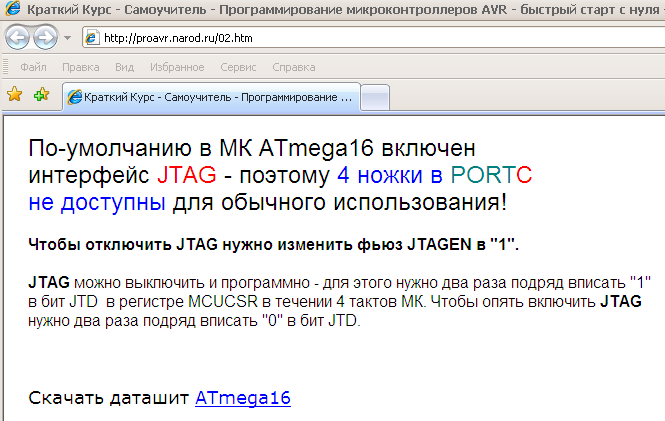Click the address bar with proavr.narod.ru URL
Viewport: 665px width, 421px height.
coord(373,38)
